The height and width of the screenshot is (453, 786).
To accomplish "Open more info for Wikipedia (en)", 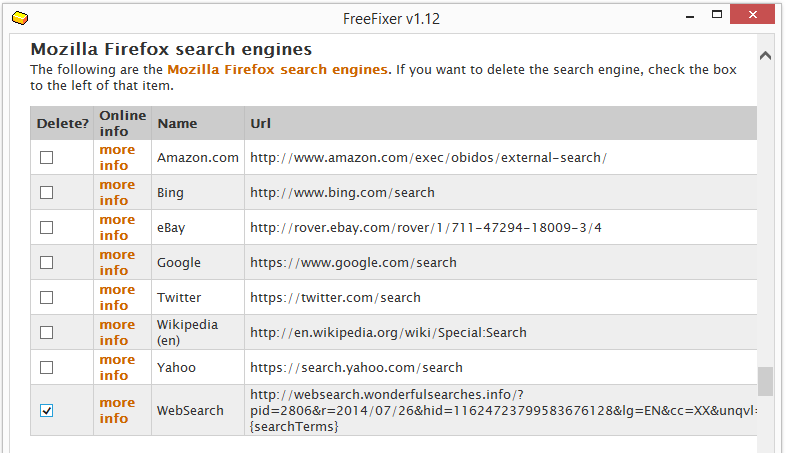I will 117,332.
